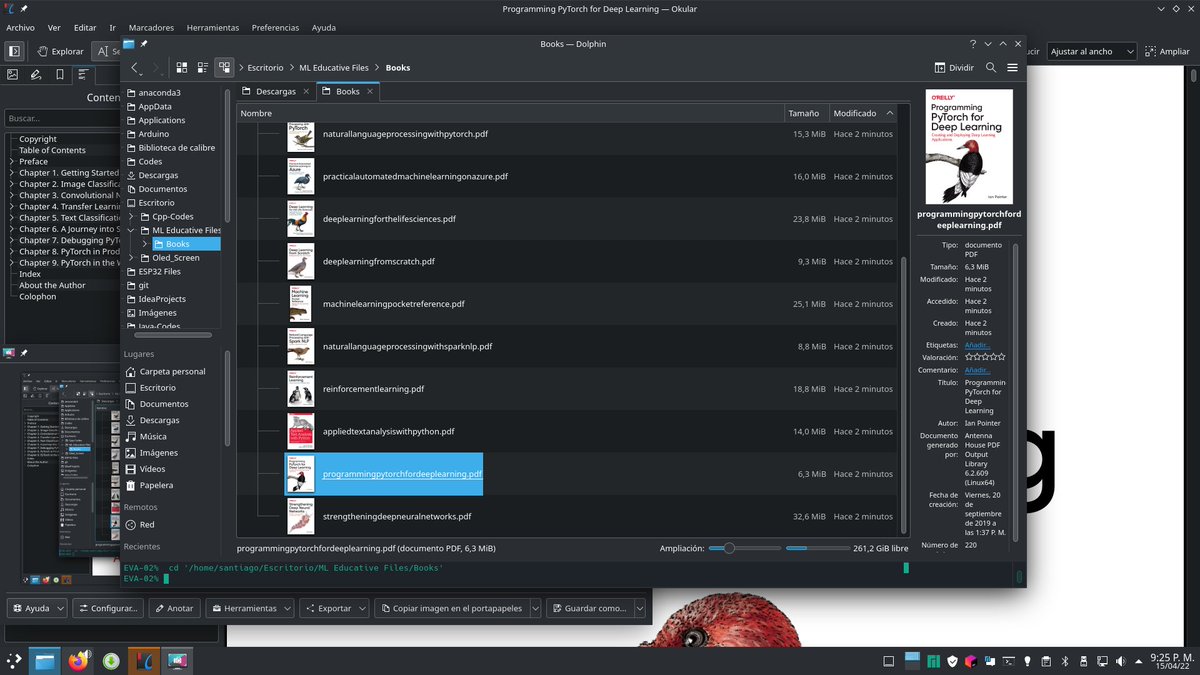Screen dimensions: 1200x675
Task: Set the Valoración star rating
Action: click(985, 357)
